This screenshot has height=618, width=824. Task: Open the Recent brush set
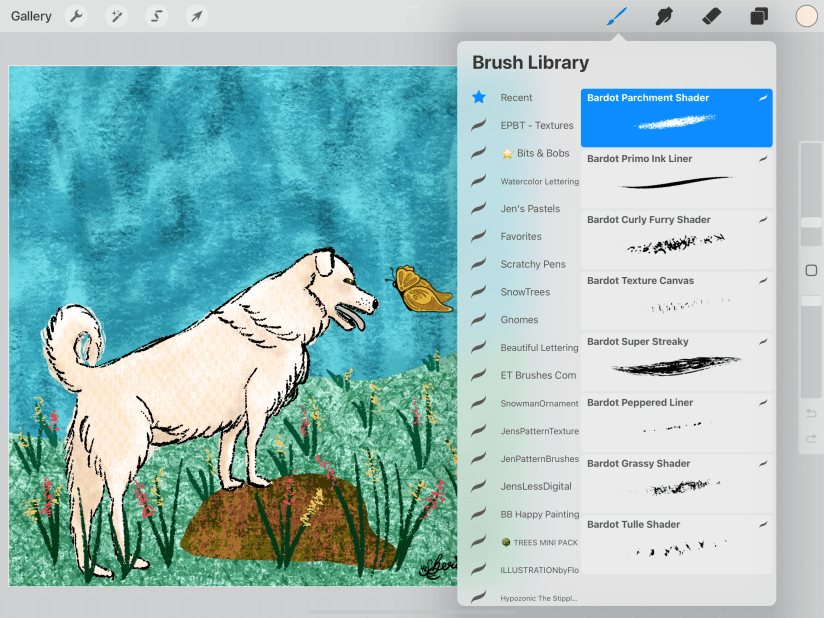[516, 98]
